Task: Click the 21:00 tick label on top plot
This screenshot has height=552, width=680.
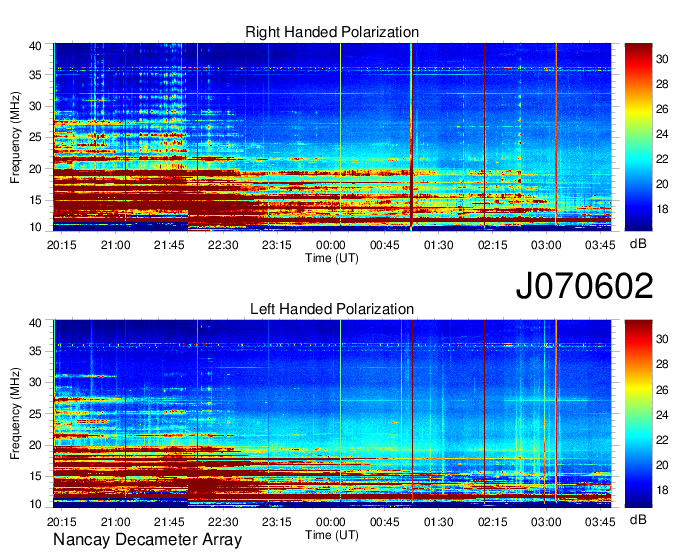Action: point(115,245)
